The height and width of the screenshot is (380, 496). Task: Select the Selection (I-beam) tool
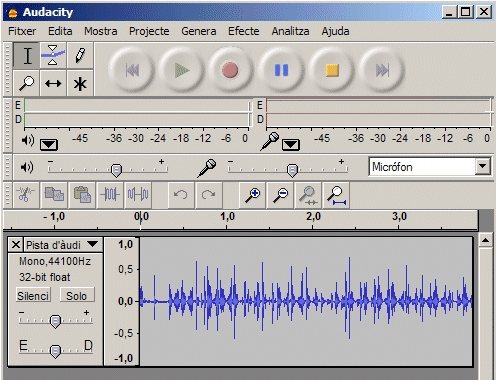pos(27,55)
